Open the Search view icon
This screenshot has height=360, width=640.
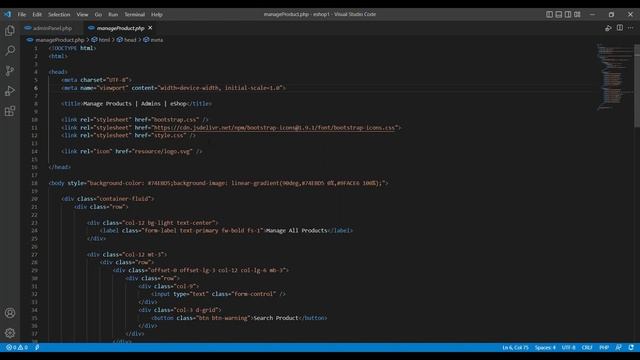coord(10,51)
